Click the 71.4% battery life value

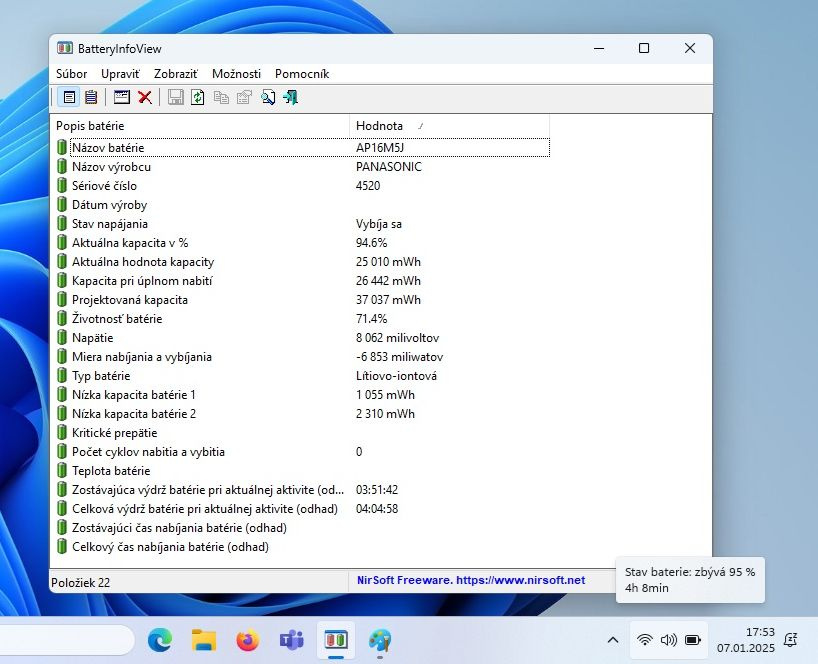371,319
